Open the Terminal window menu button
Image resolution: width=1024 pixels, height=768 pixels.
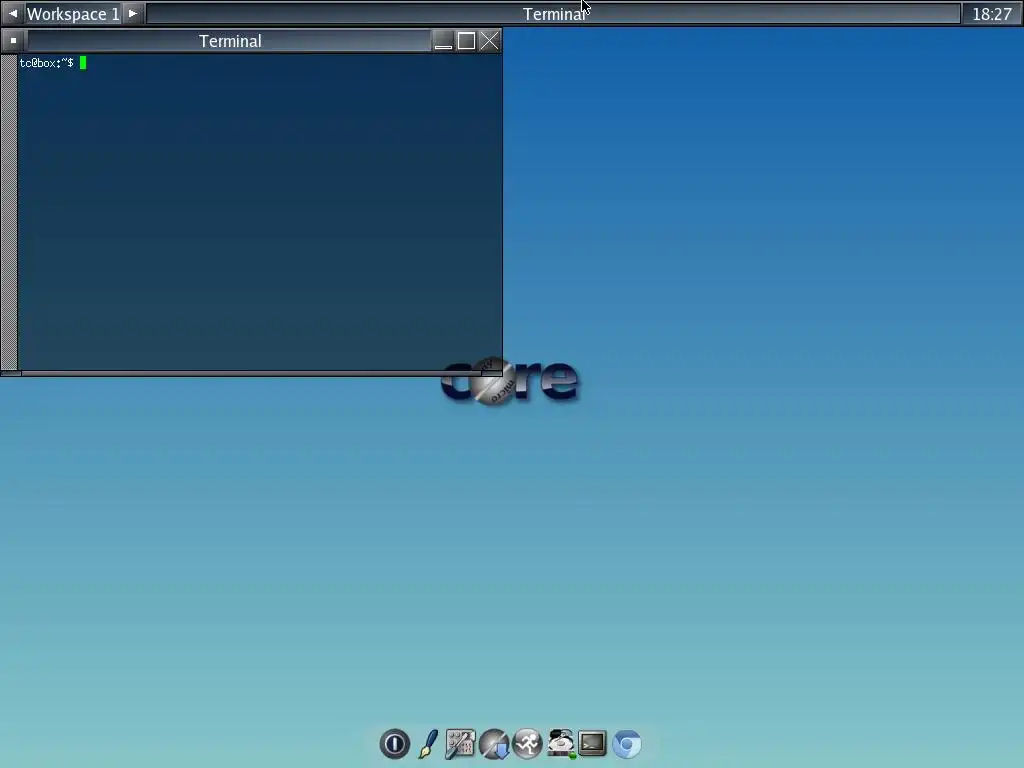click(x=13, y=40)
